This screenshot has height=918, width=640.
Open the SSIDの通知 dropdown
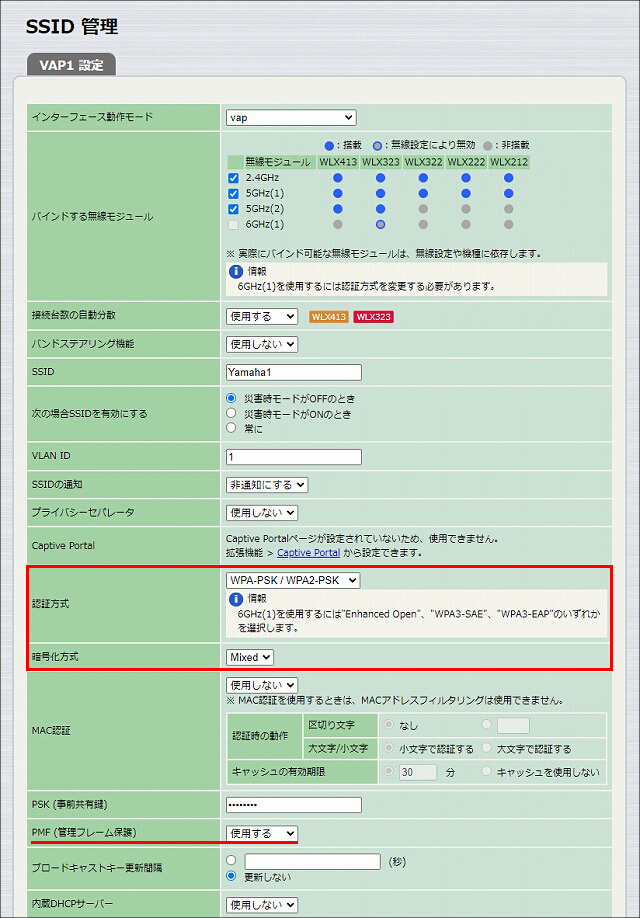pyautogui.click(x=267, y=485)
